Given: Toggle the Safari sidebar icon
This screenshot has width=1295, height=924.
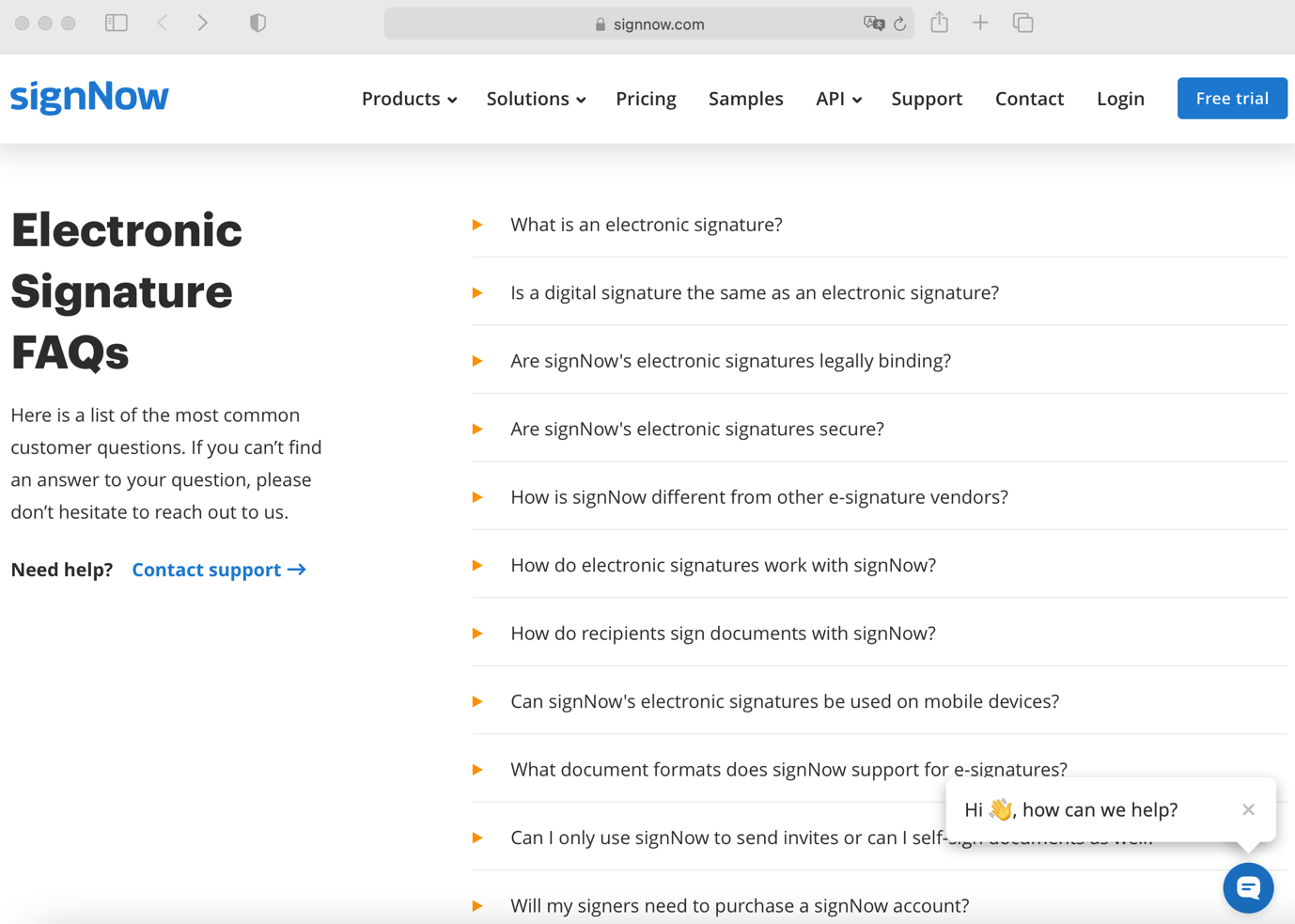Looking at the screenshot, I should click(x=117, y=23).
